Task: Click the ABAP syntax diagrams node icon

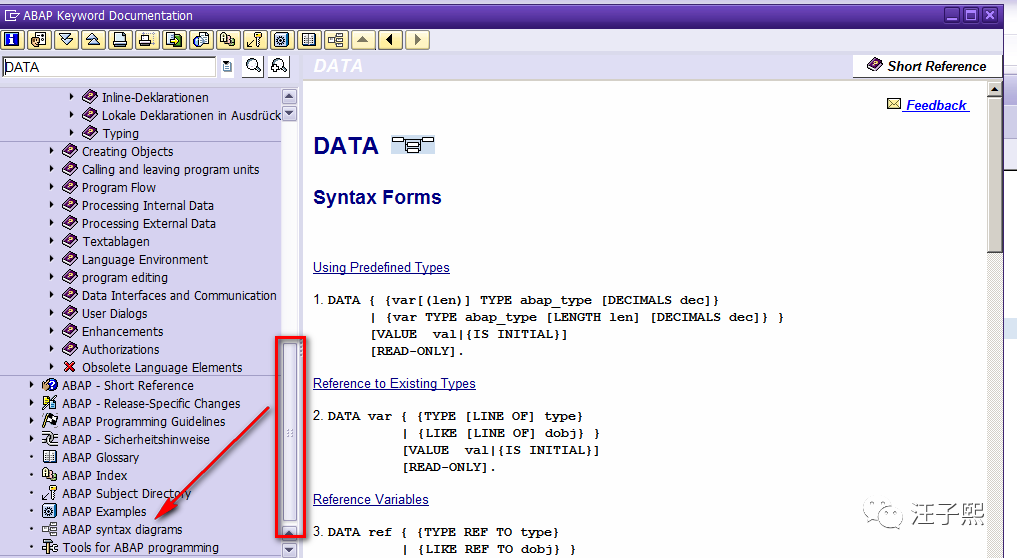Action: (50, 529)
